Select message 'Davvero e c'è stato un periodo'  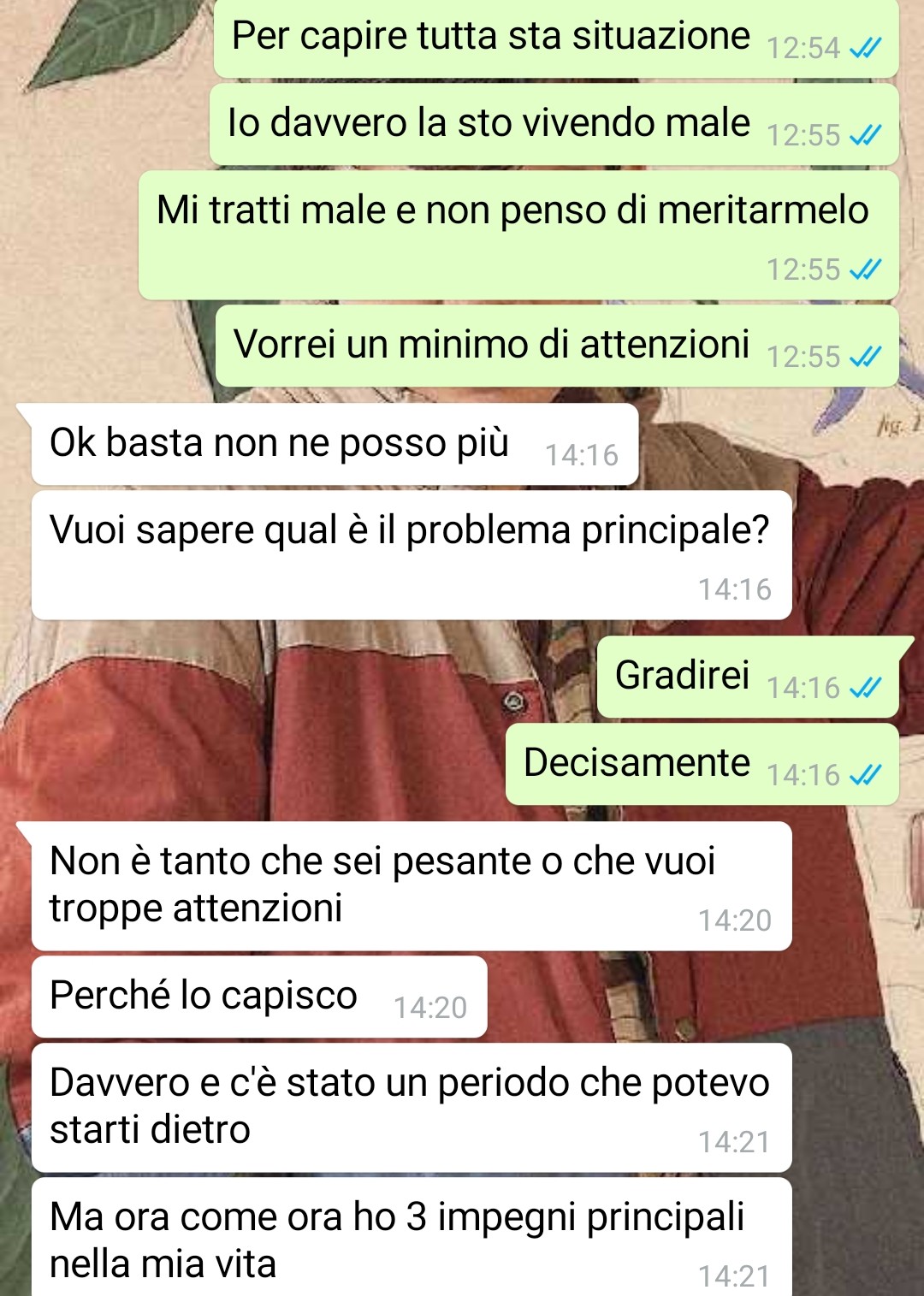pos(412,1108)
